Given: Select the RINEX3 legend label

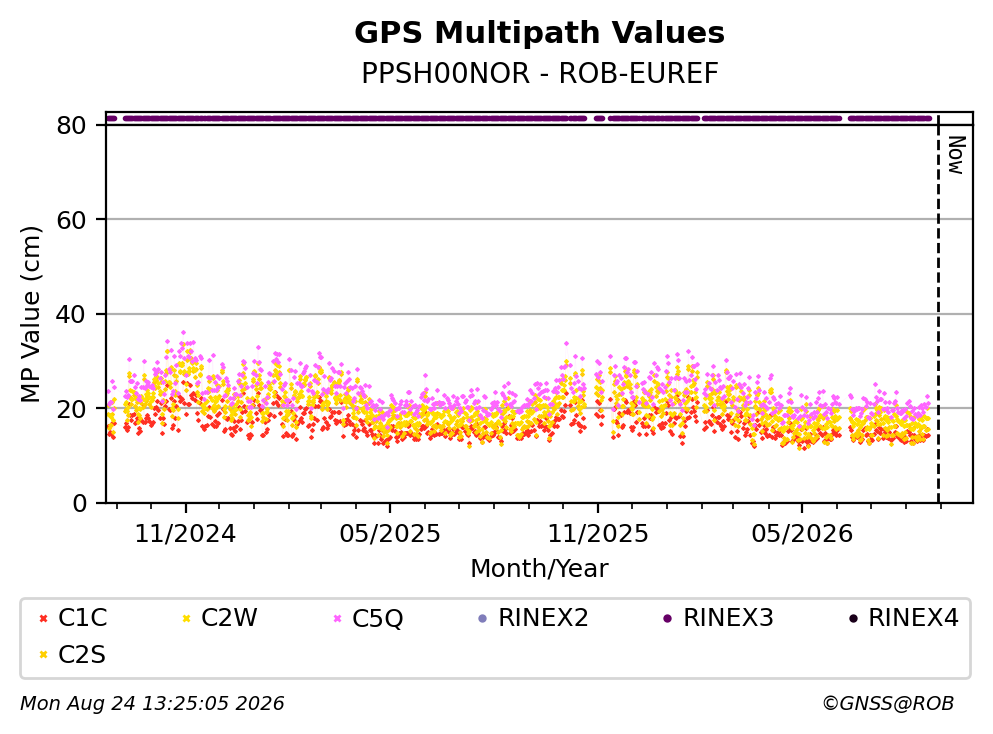Looking at the screenshot, I should [x=728, y=617].
